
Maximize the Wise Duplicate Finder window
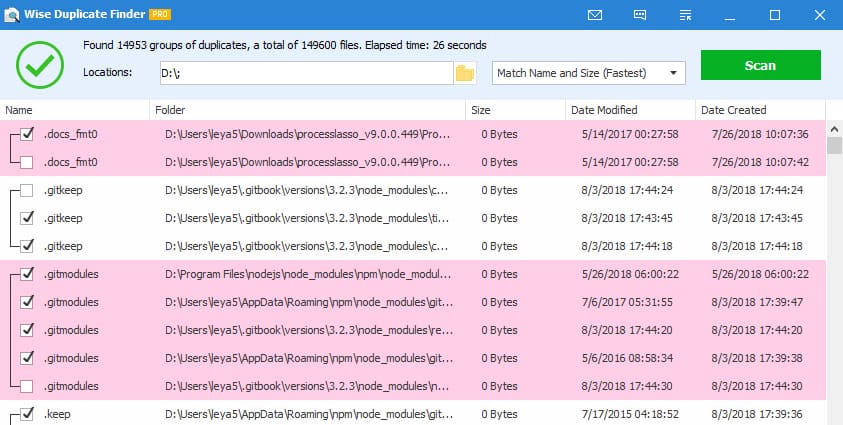point(775,15)
